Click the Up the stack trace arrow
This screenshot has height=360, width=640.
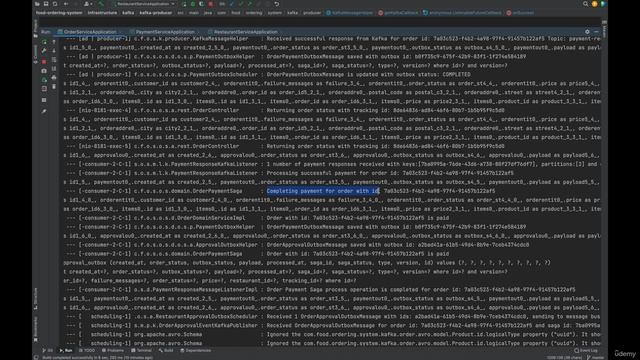click(x=54, y=42)
